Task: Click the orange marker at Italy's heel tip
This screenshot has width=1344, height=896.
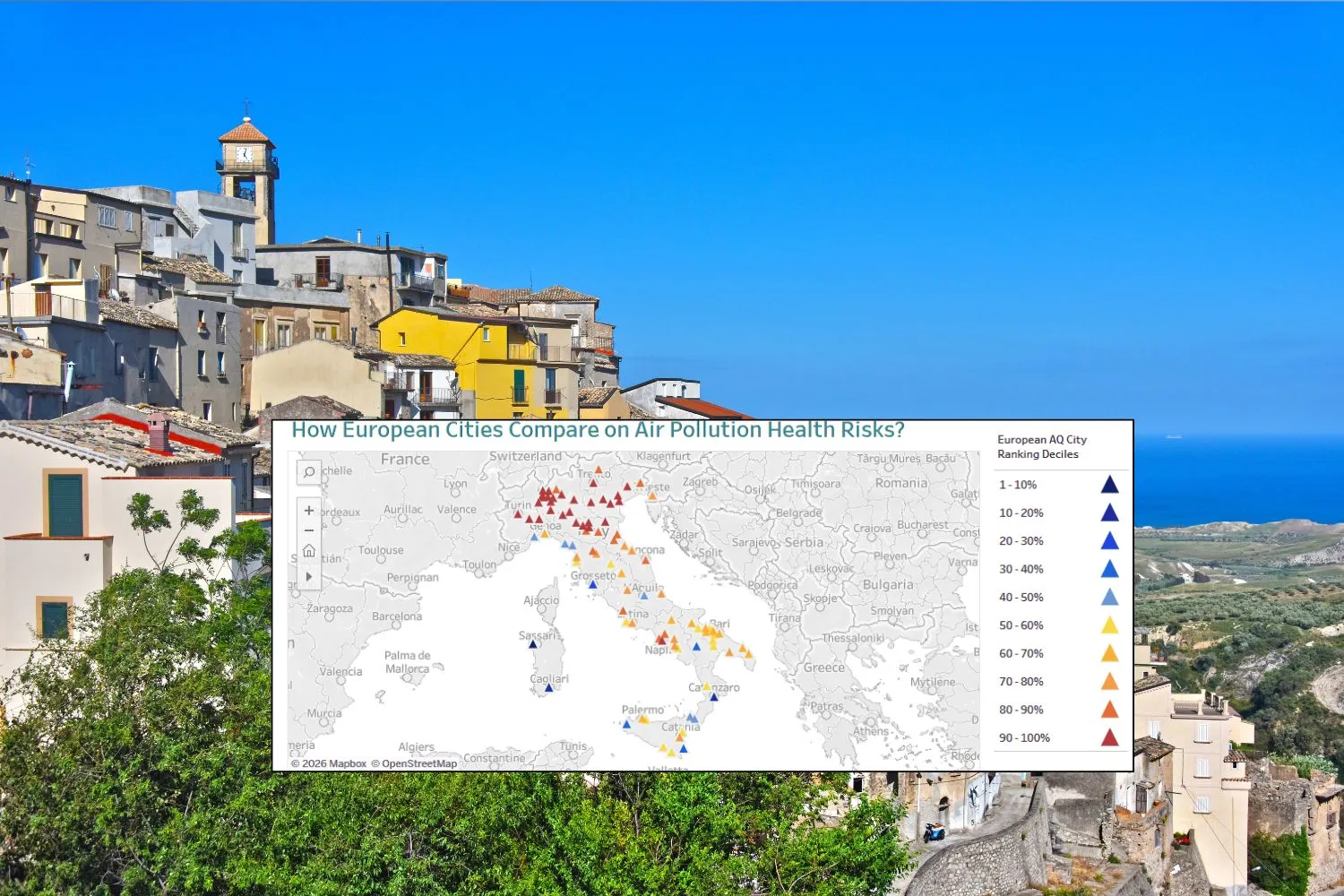Action: coord(748,653)
